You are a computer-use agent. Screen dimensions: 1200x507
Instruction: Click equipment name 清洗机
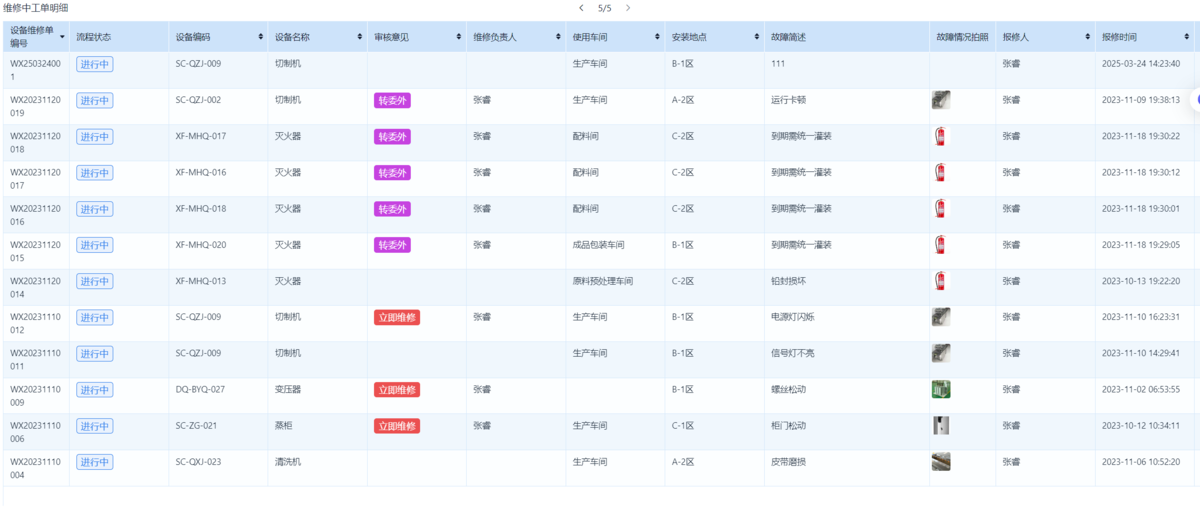tap(288, 462)
